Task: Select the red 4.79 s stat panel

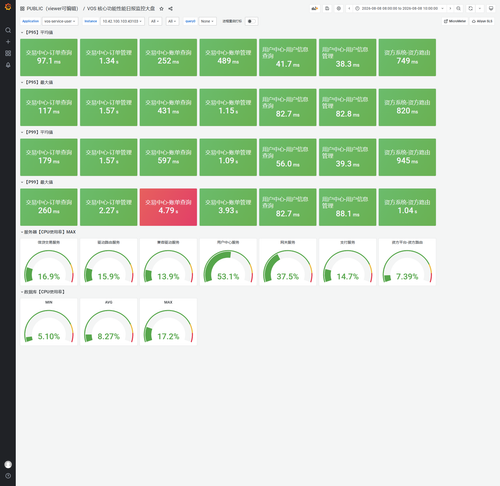Action: [168, 207]
